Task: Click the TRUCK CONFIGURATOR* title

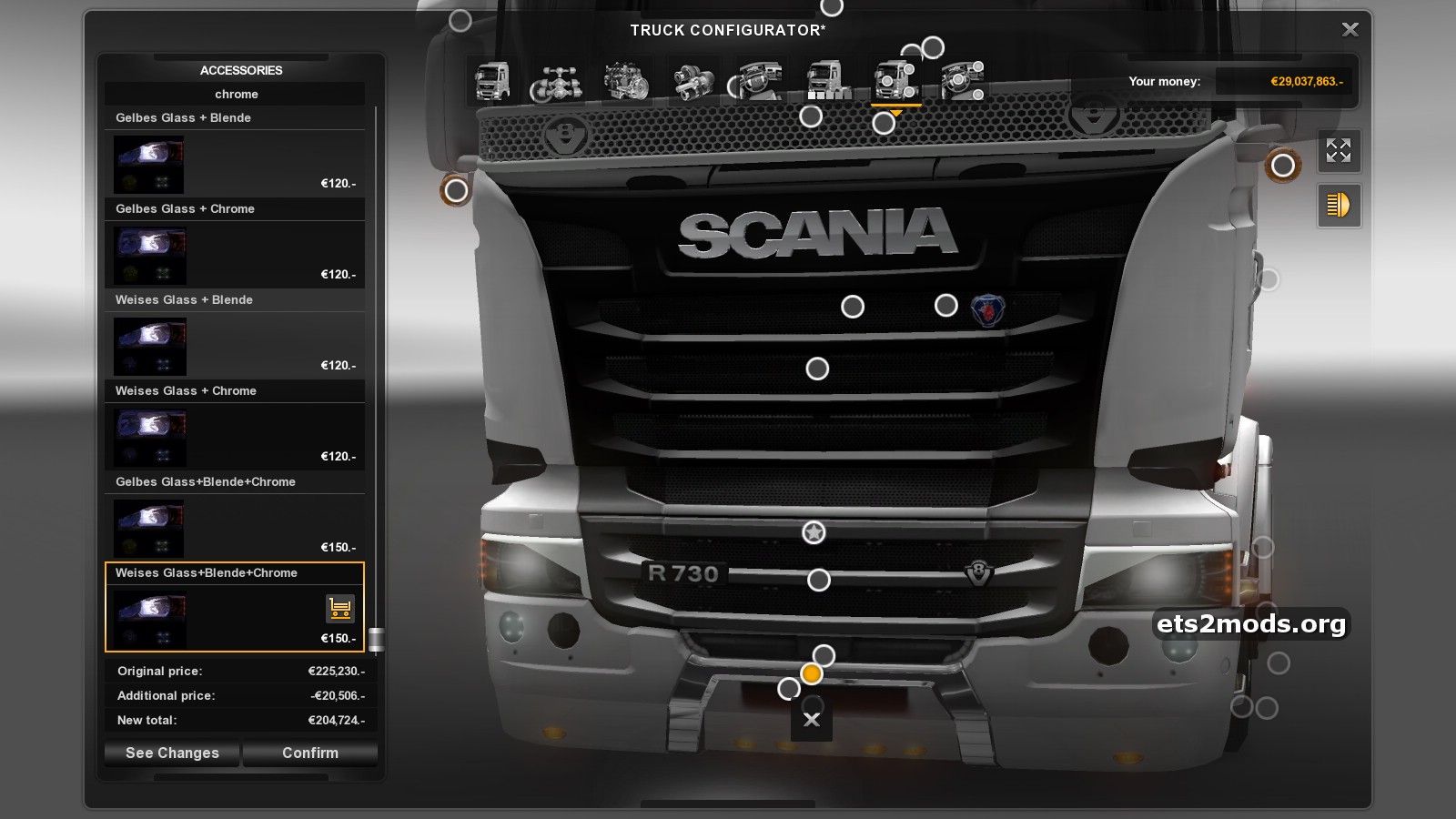Action: pyautogui.click(x=728, y=30)
